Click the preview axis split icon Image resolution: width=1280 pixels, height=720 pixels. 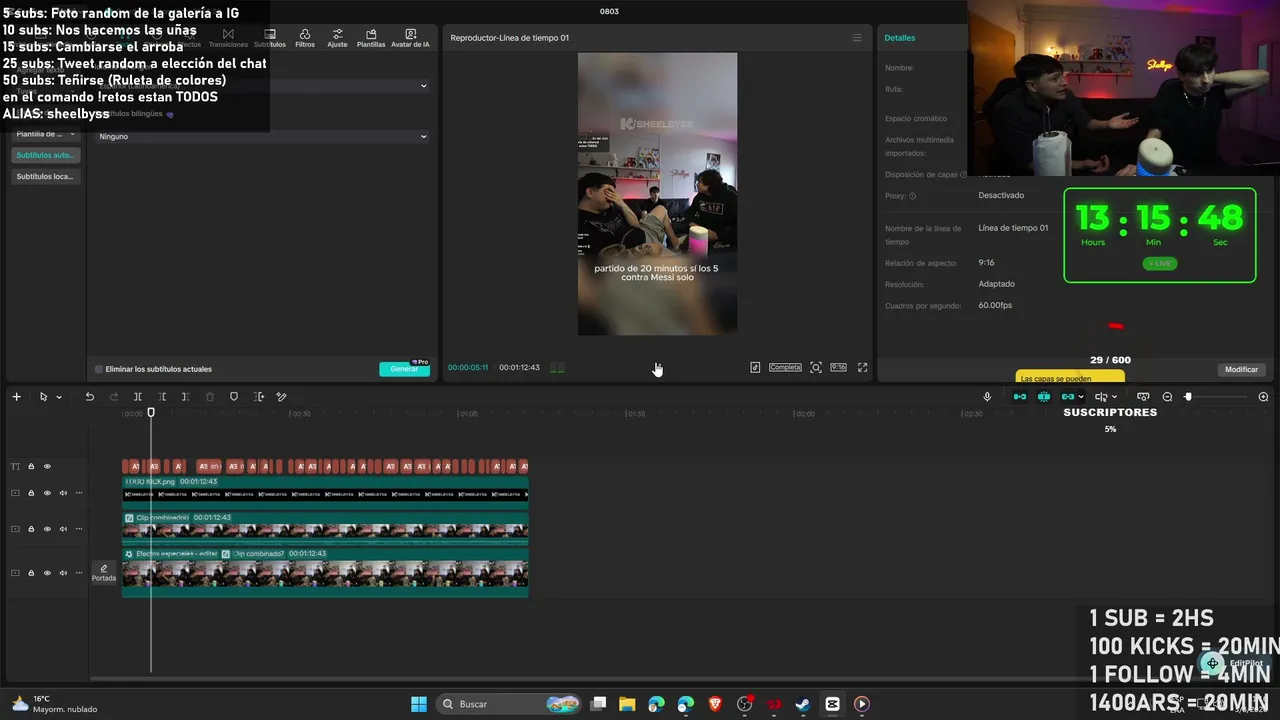click(x=1101, y=397)
